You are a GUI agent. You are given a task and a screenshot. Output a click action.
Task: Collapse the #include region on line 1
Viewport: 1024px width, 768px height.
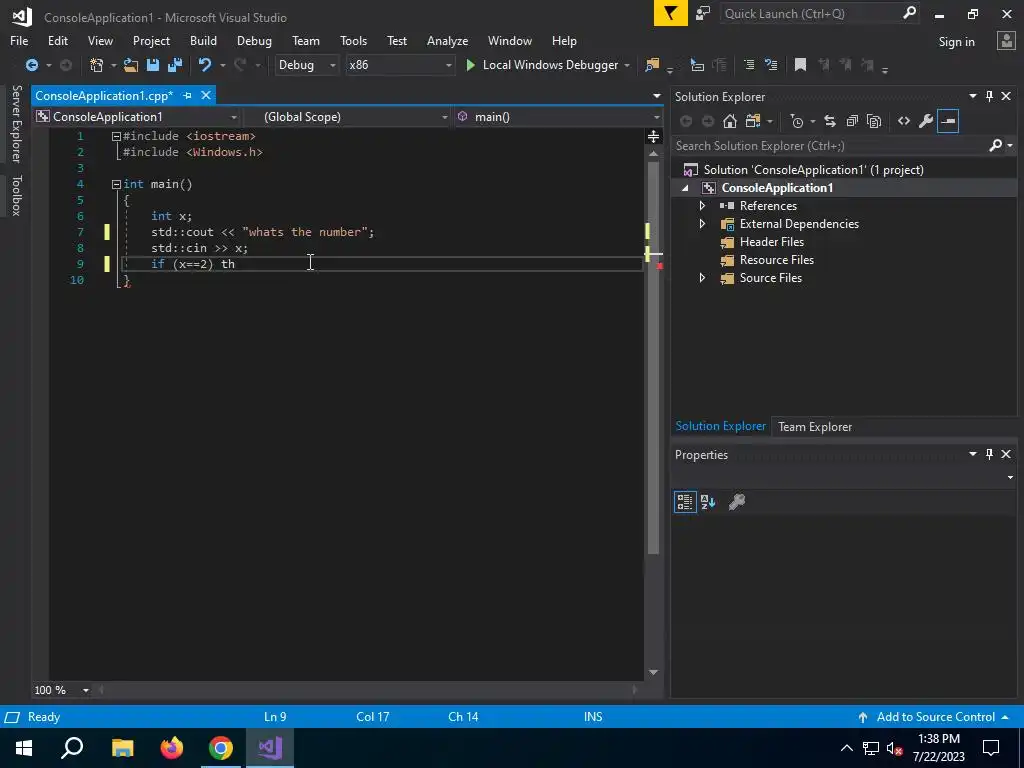point(116,136)
